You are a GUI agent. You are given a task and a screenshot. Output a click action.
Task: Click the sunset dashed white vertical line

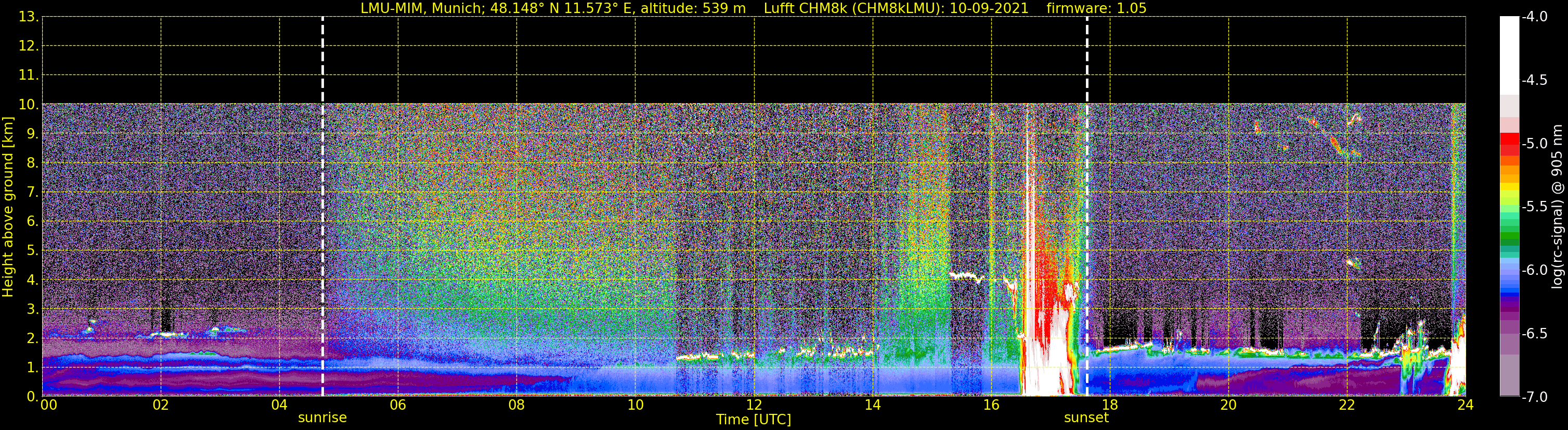(x=1087, y=207)
